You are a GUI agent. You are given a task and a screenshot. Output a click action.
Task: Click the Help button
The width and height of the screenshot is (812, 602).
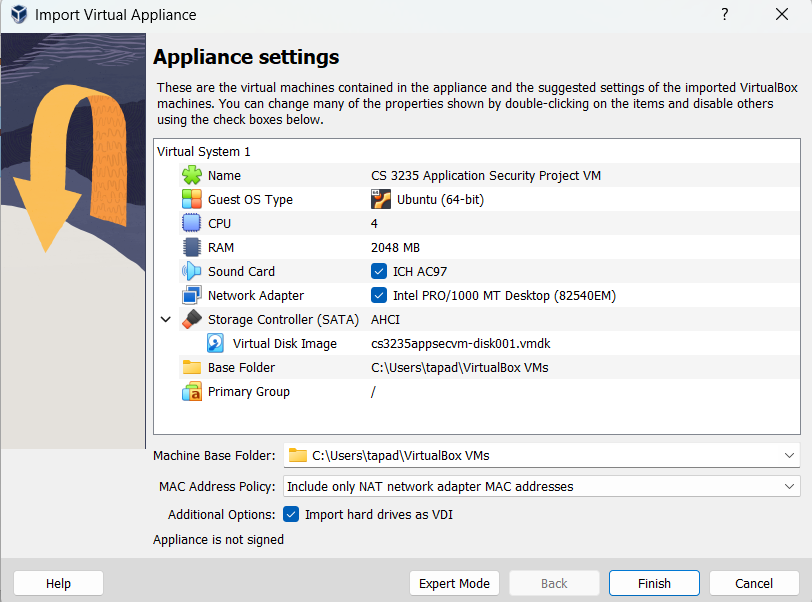(x=58, y=583)
